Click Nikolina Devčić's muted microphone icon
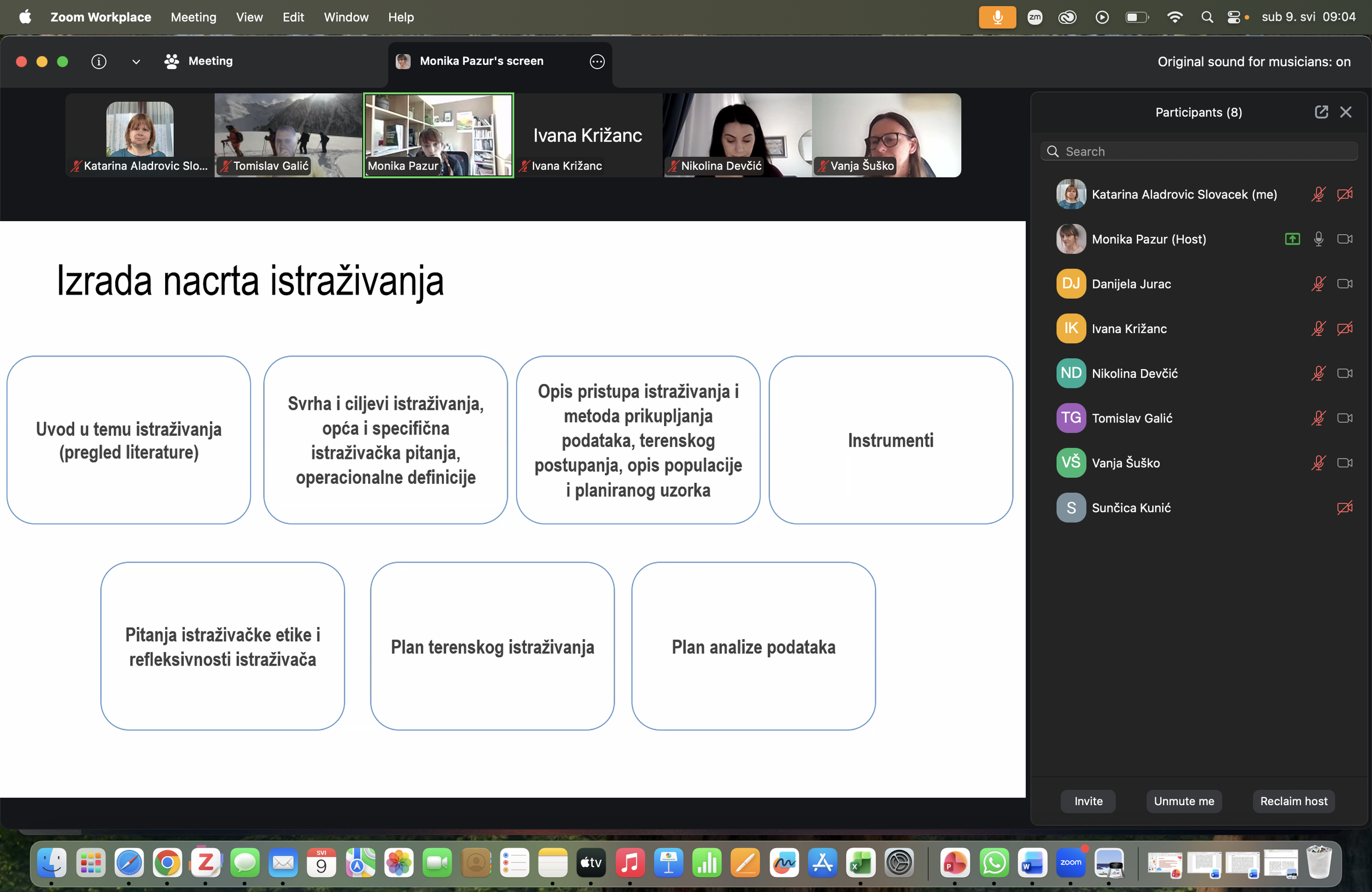This screenshot has width=1372, height=892. pyautogui.click(x=1318, y=374)
